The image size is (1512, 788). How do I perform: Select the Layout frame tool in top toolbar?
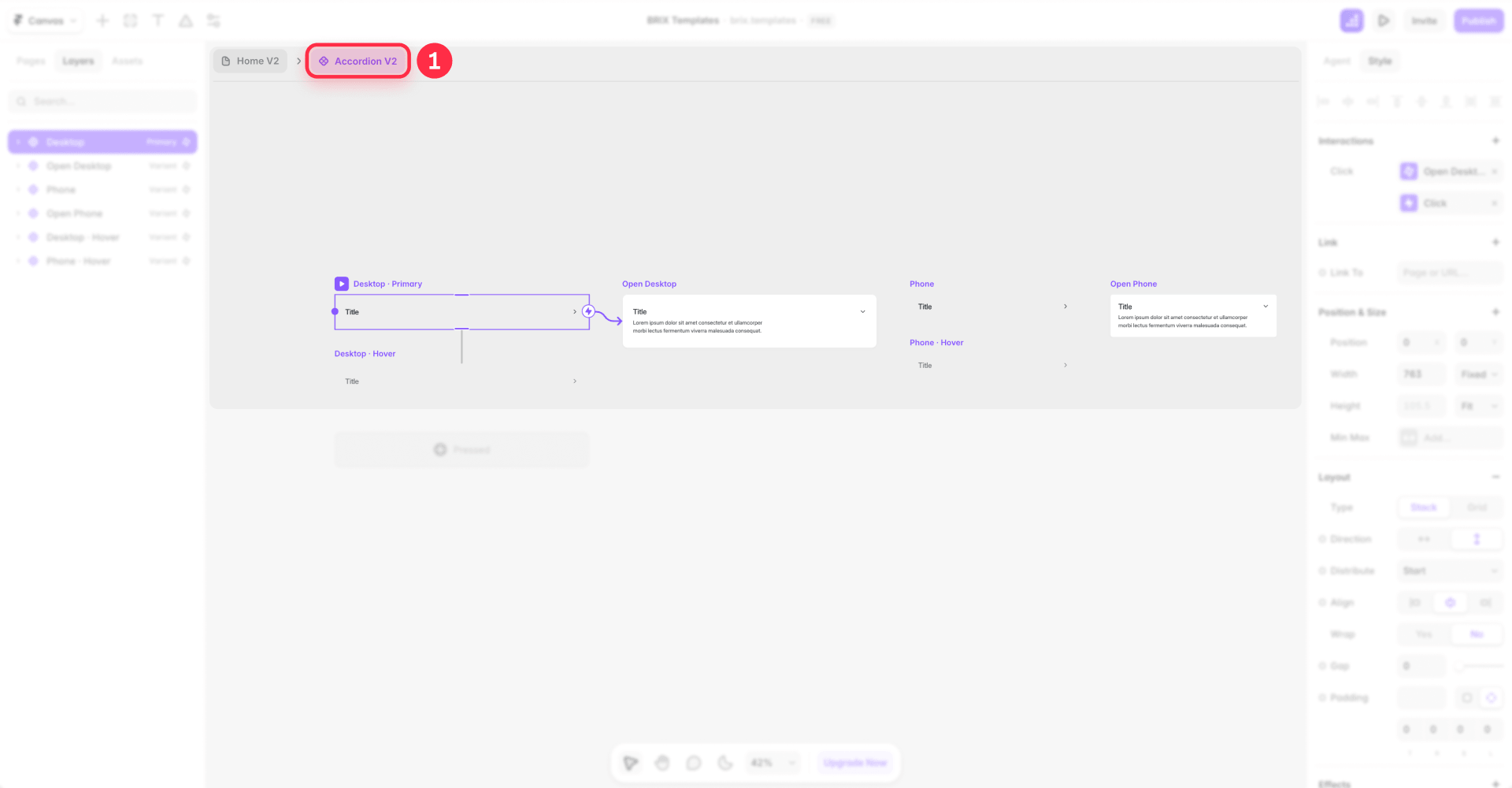point(131,20)
